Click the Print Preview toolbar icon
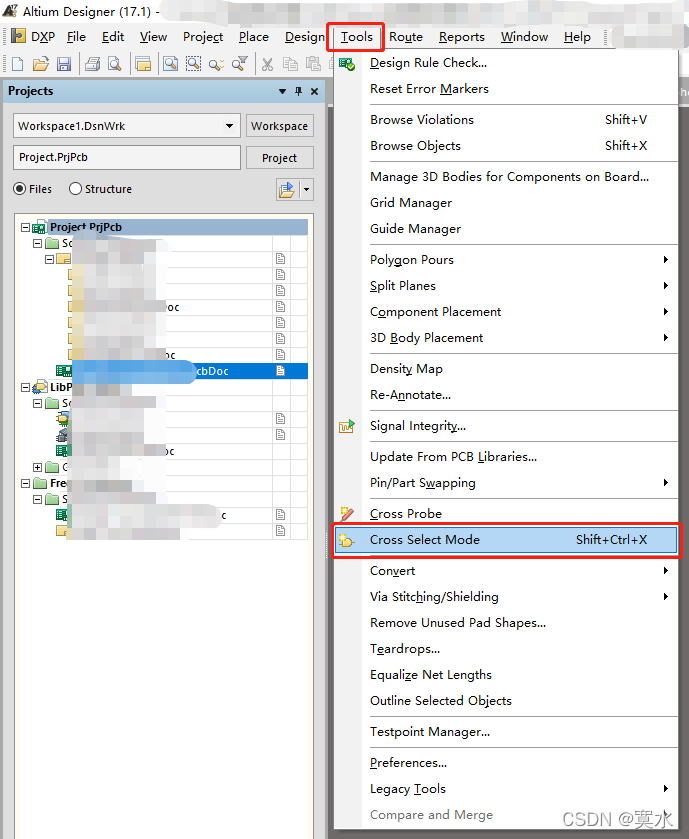This screenshot has width=689, height=839. (x=114, y=64)
